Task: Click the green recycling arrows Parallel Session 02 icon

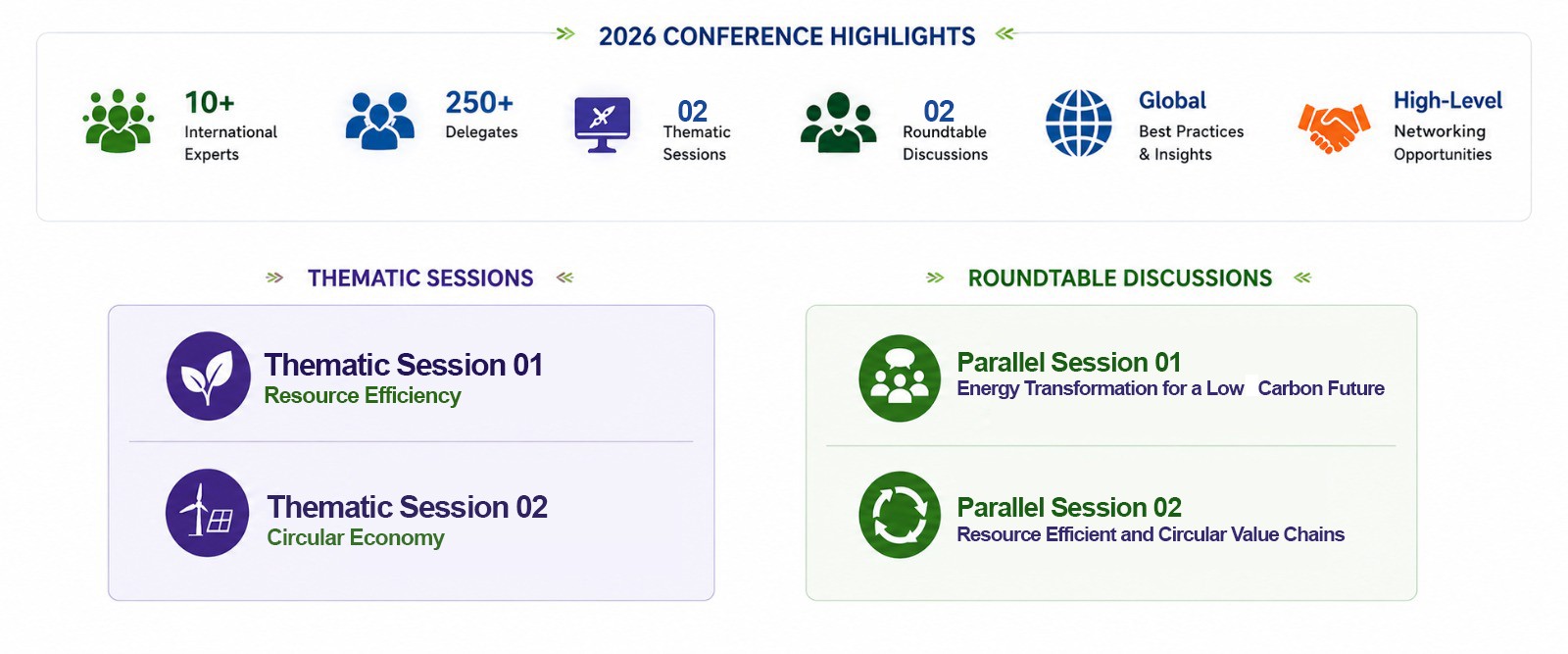Action: 900,515
